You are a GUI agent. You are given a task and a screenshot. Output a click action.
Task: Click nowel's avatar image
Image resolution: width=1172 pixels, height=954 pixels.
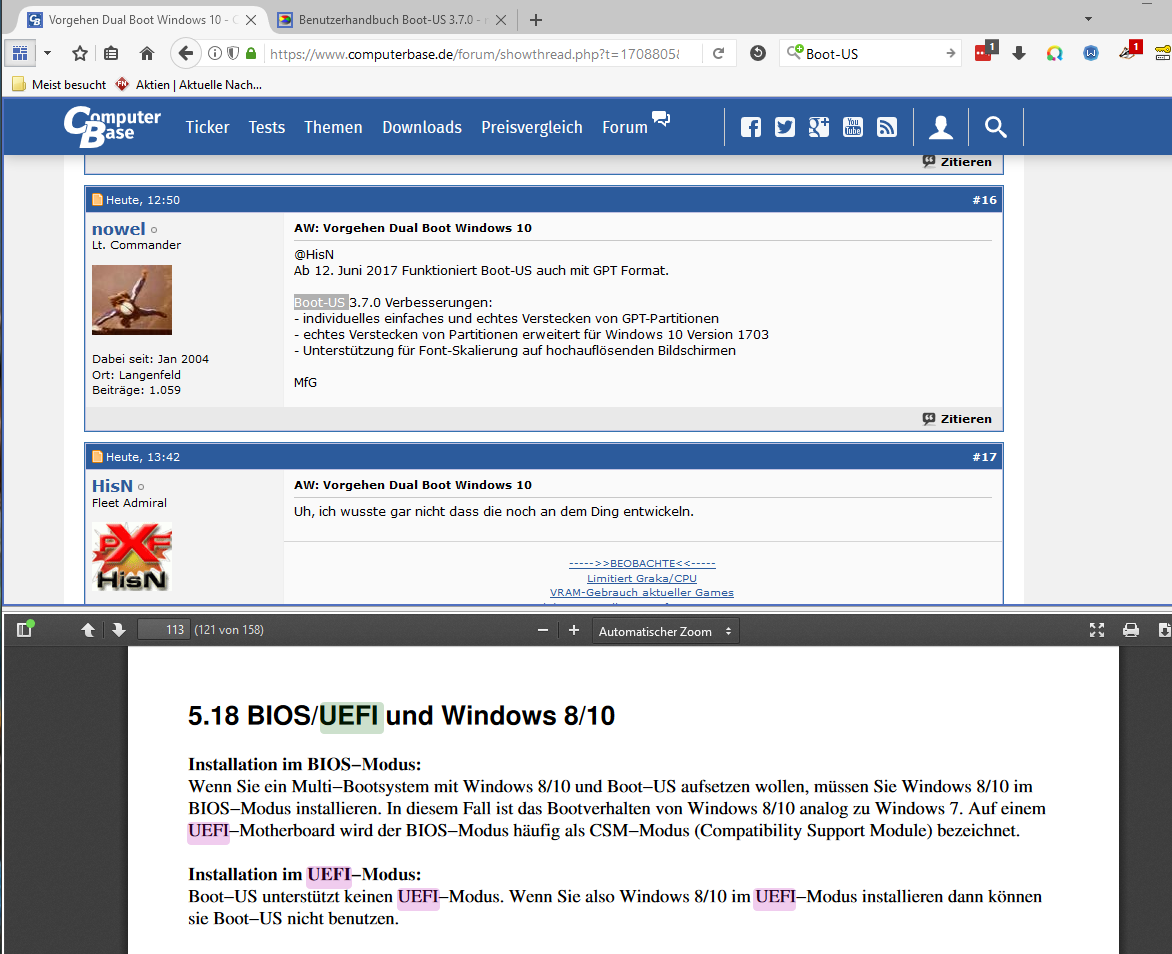click(x=132, y=300)
